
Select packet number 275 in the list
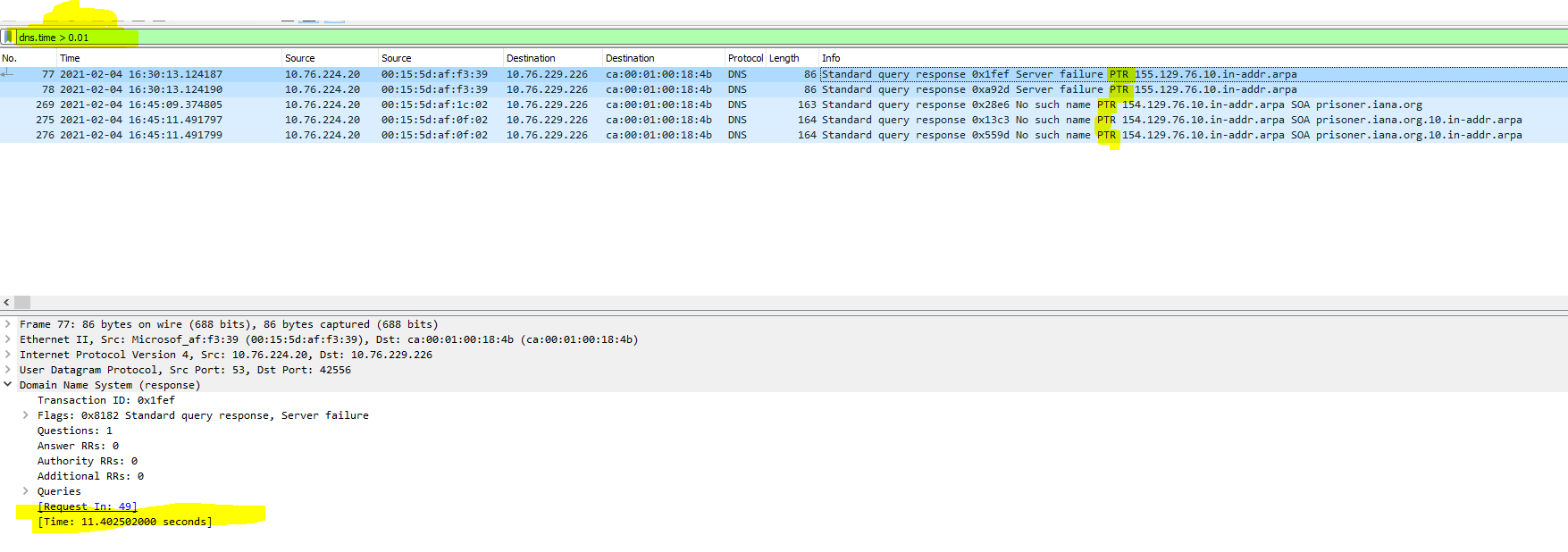(784, 120)
